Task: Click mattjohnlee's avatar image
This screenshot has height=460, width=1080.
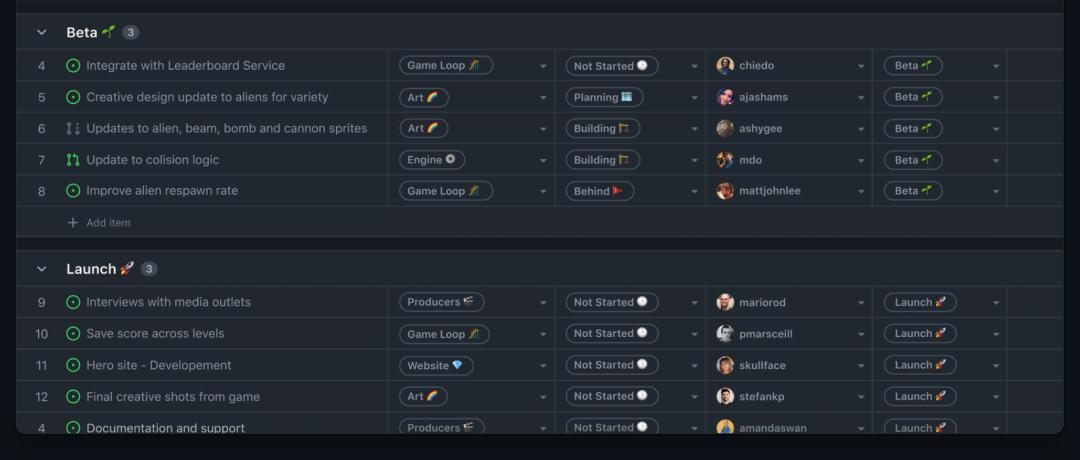Action: coord(725,191)
